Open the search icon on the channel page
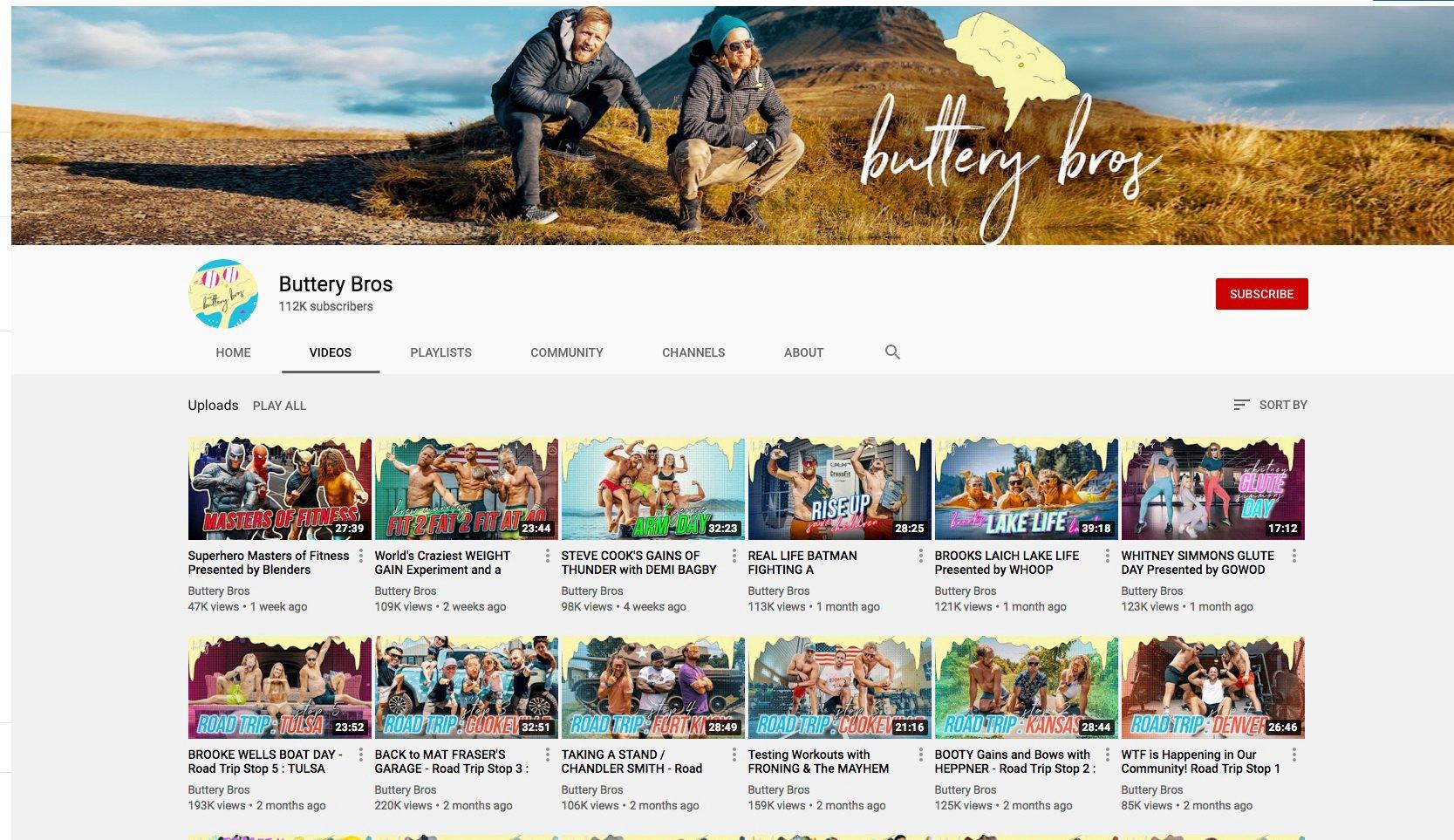This screenshot has width=1454, height=840. [x=892, y=352]
